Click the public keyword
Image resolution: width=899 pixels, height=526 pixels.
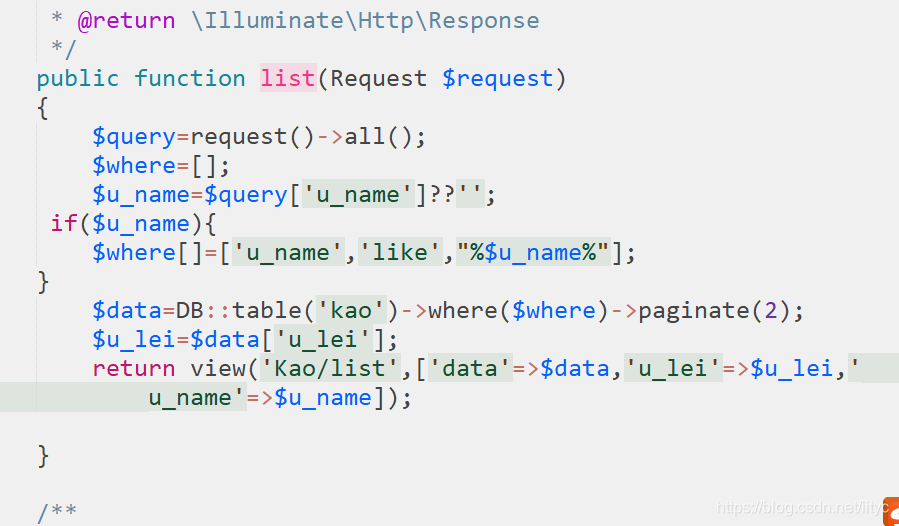click(x=78, y=79)
